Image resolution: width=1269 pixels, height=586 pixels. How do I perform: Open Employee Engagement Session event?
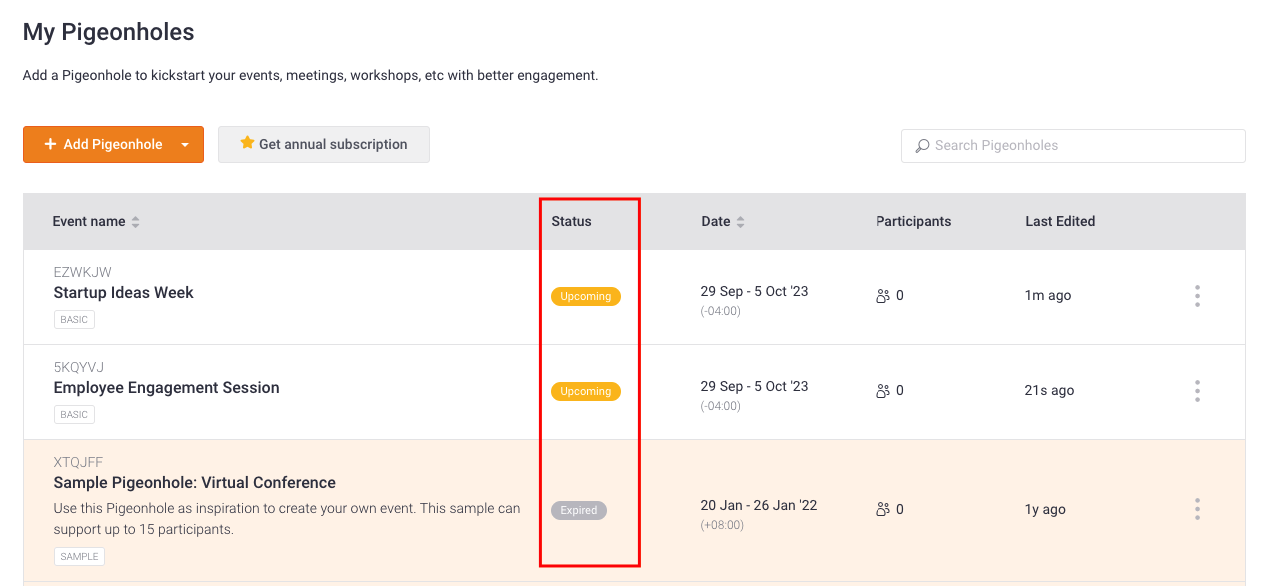pos(167,388)
